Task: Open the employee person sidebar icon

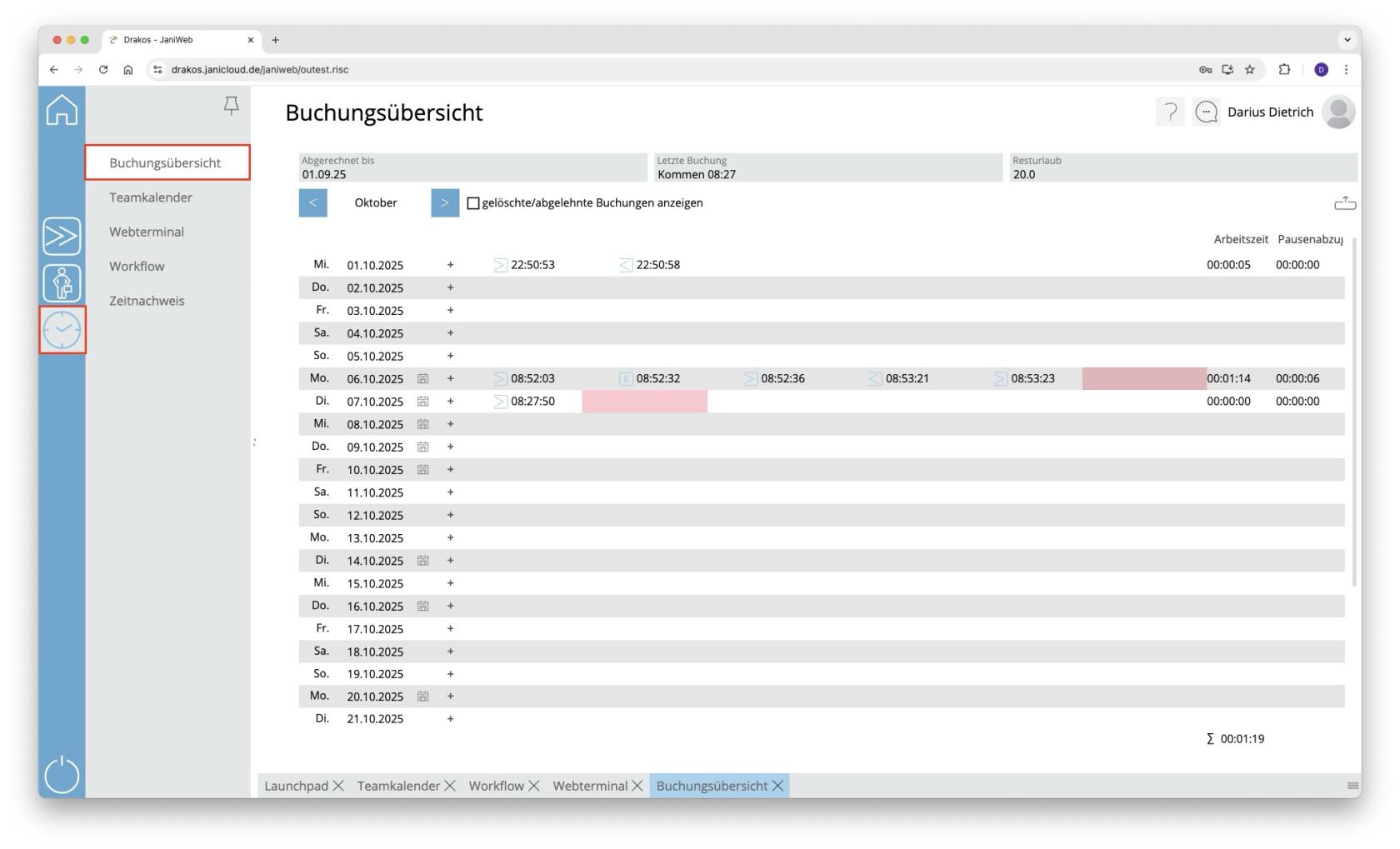Action: 62,283
